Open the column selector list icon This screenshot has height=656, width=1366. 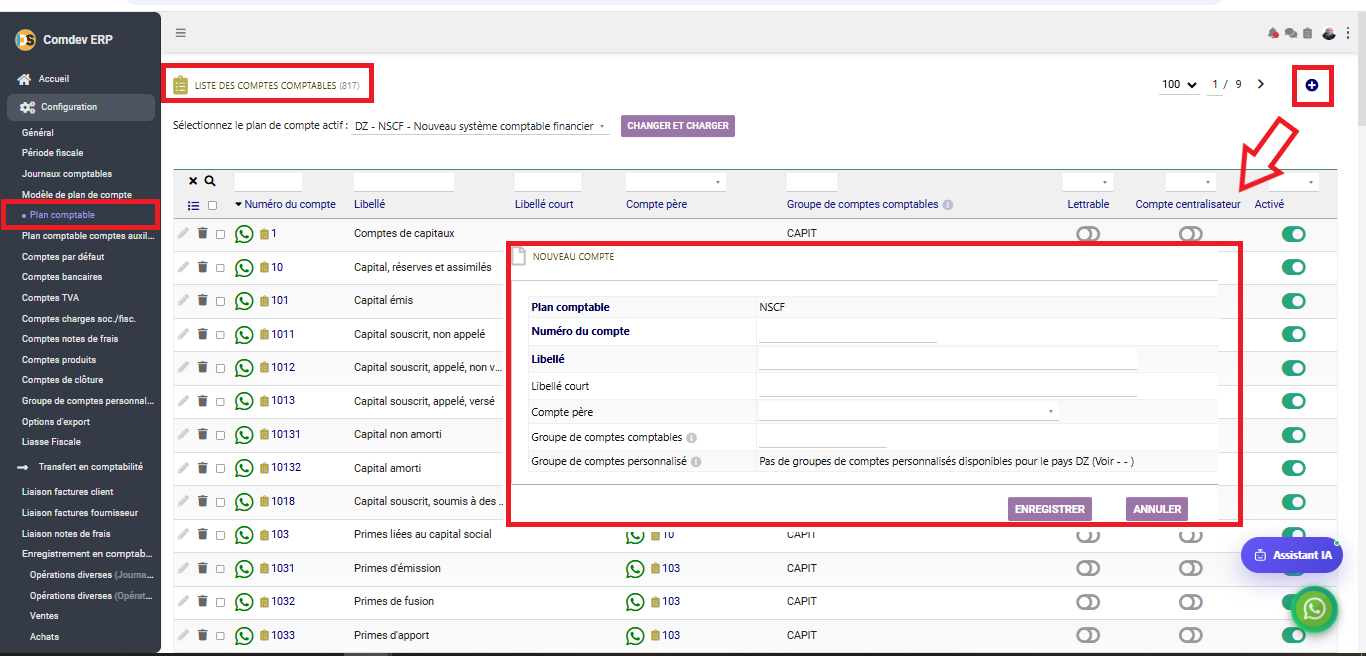193,205
